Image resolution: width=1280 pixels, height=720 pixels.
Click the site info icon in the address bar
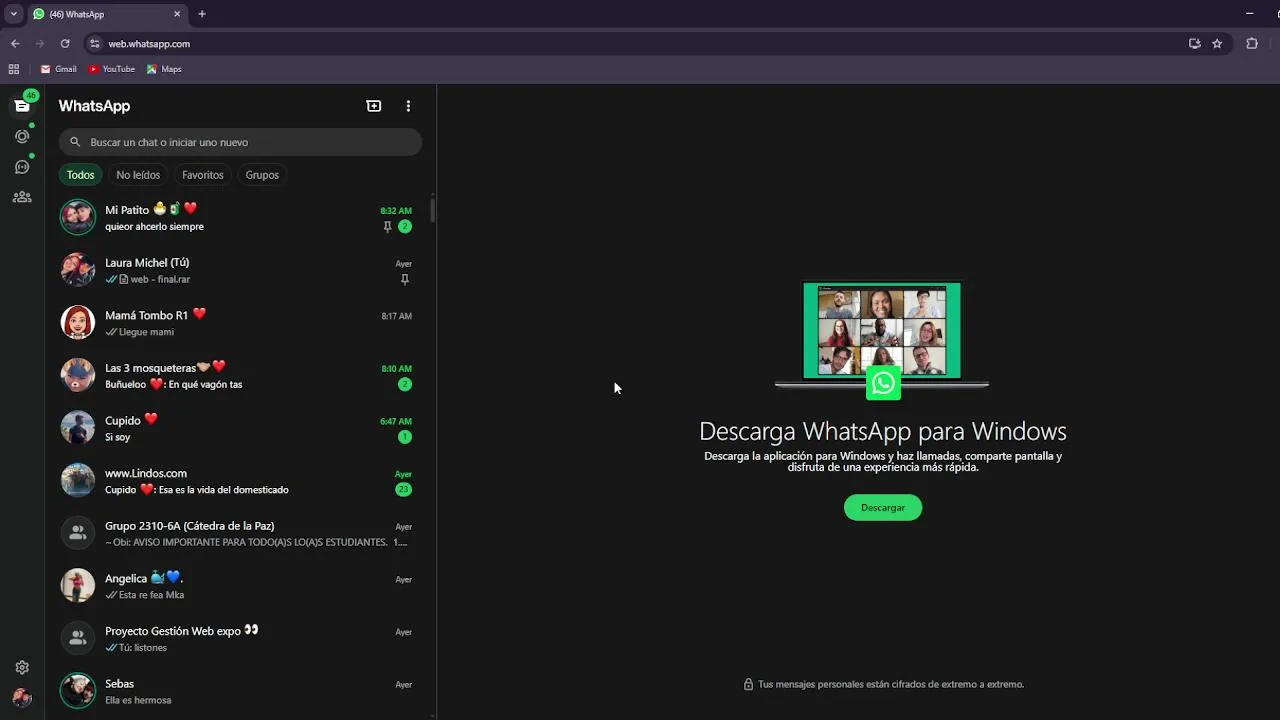tap(95, 44)
